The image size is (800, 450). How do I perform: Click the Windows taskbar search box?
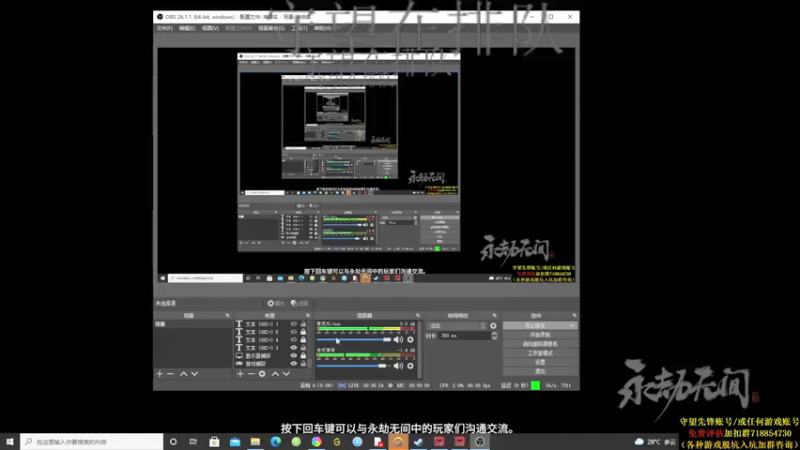click(x=92, y=442)
